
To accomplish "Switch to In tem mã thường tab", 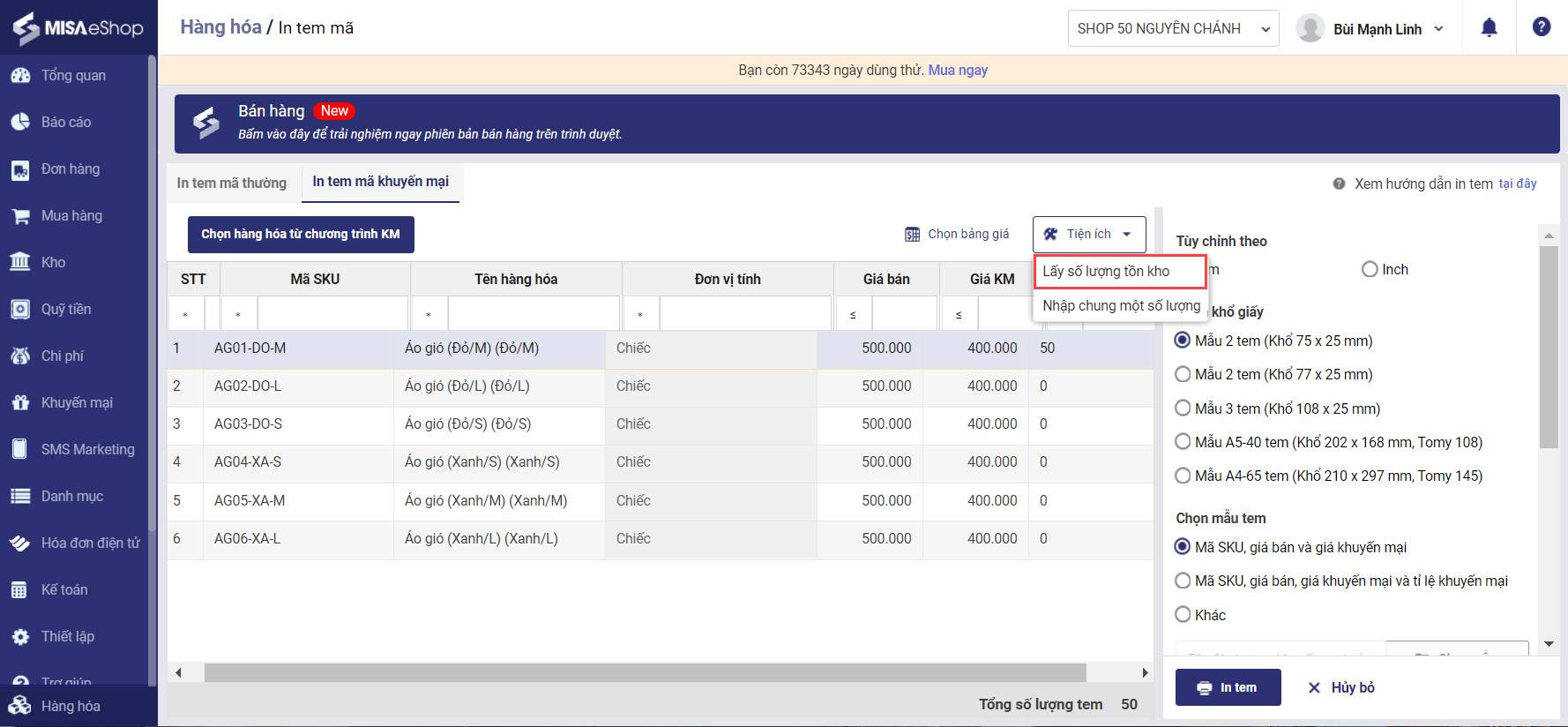I will [232, 184].
